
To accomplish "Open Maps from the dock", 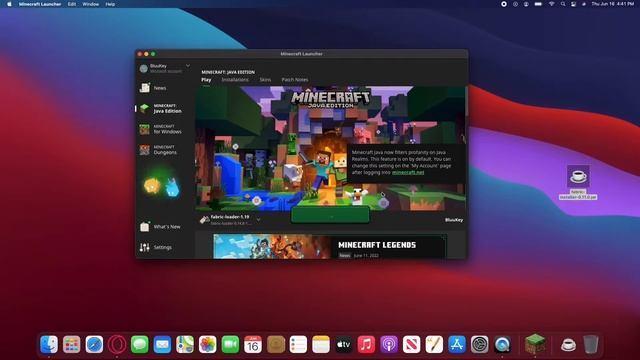I will (185, 344).
